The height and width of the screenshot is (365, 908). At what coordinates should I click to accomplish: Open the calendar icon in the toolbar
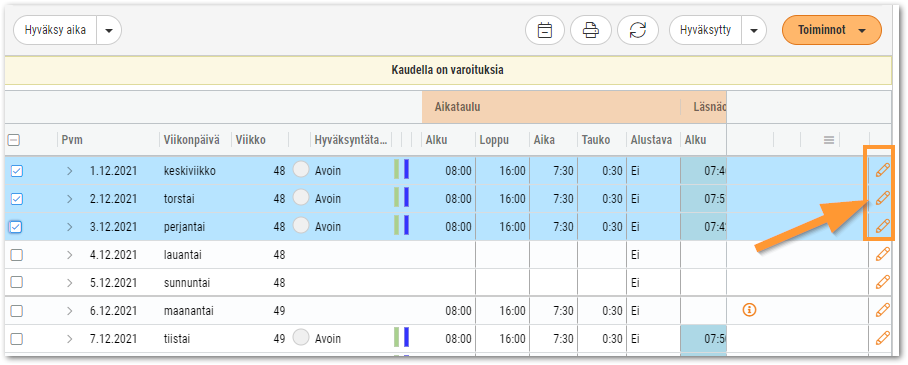click(545, 30)
